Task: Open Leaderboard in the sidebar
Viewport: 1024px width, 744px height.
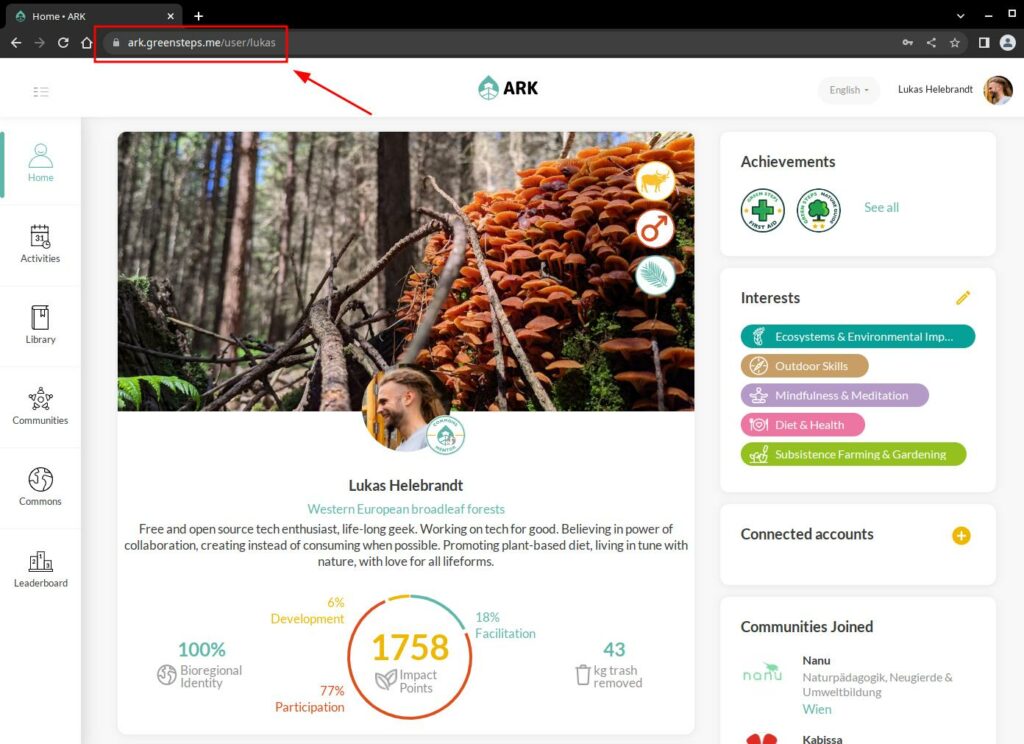Action: coord(40,569)
